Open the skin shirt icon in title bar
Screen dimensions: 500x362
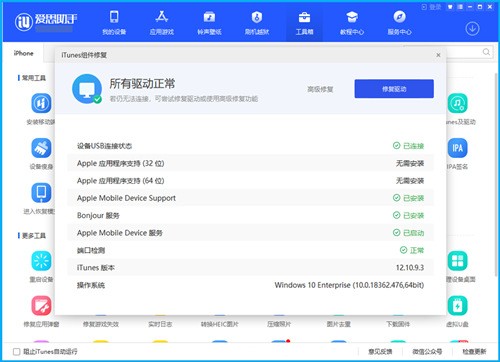tap(450, 7)
